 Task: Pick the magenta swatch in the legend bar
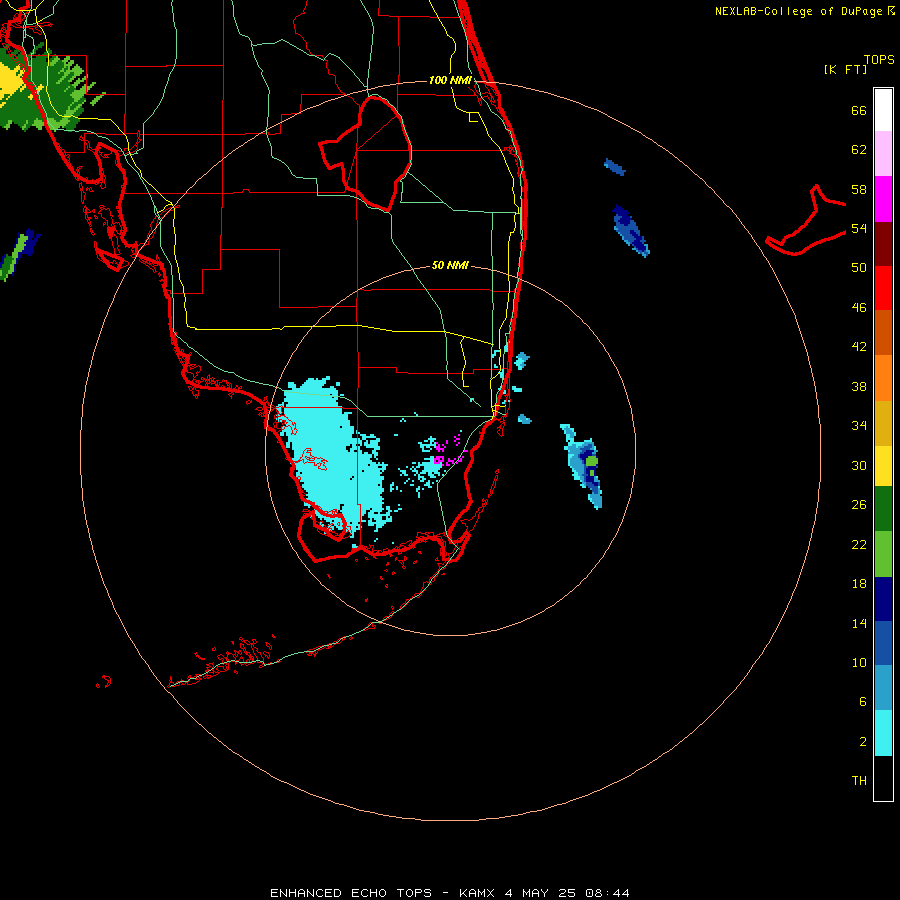click(883, 199)
